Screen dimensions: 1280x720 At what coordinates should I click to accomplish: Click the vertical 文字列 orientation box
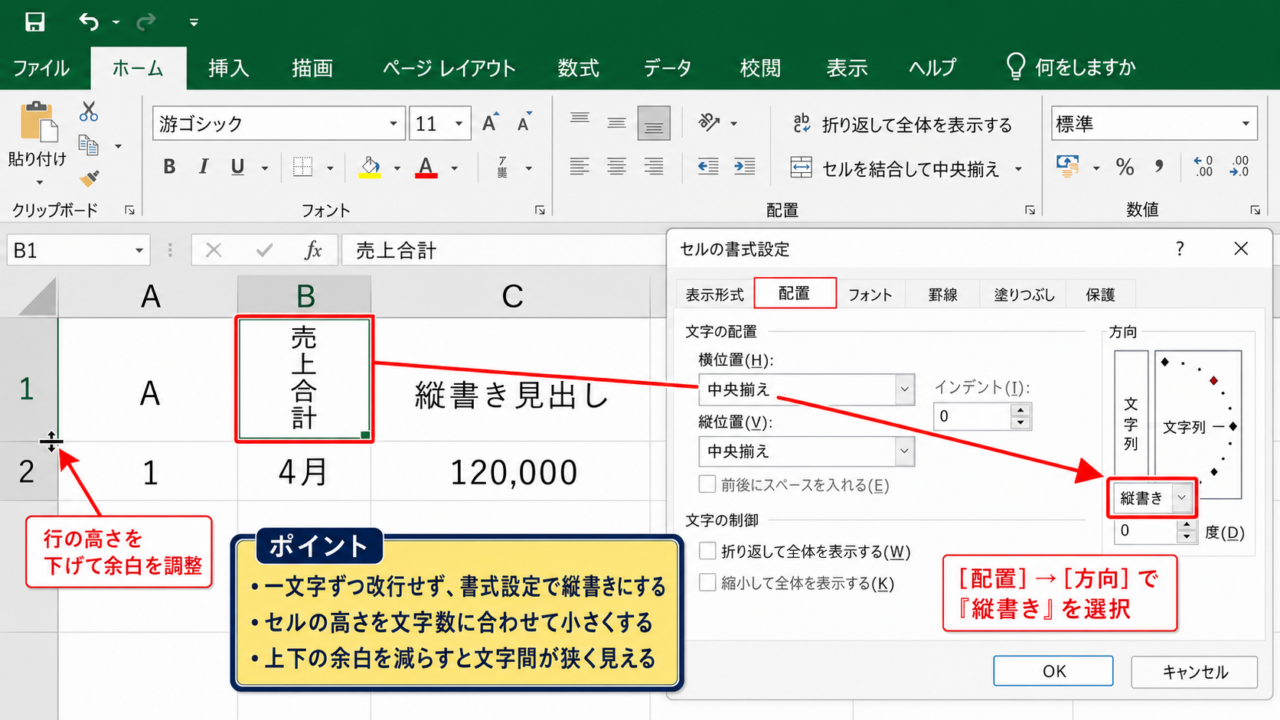[x=1131, y=414]
